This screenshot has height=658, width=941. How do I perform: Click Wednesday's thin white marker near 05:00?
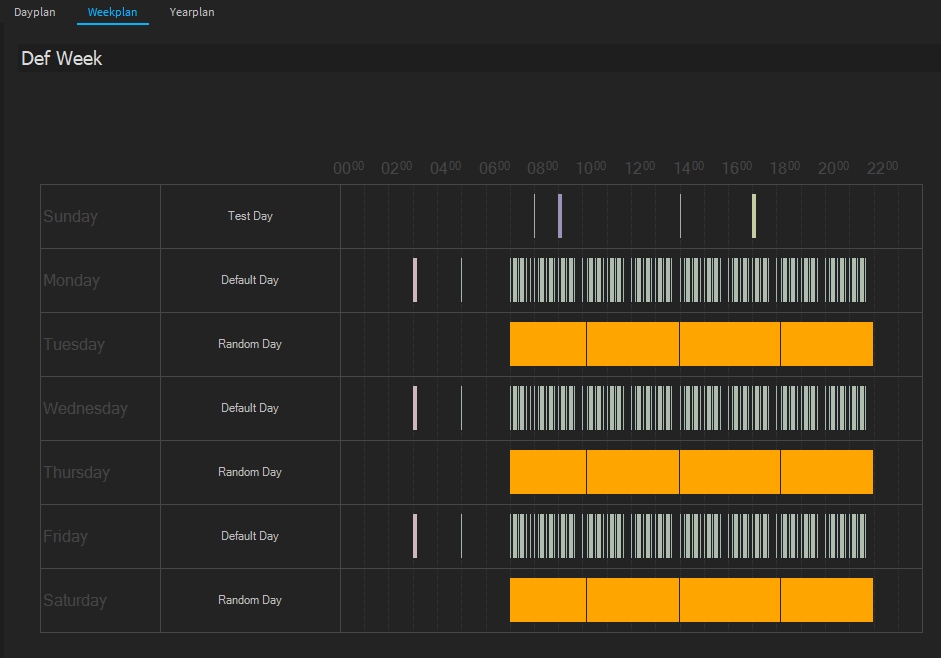(461, 408)
